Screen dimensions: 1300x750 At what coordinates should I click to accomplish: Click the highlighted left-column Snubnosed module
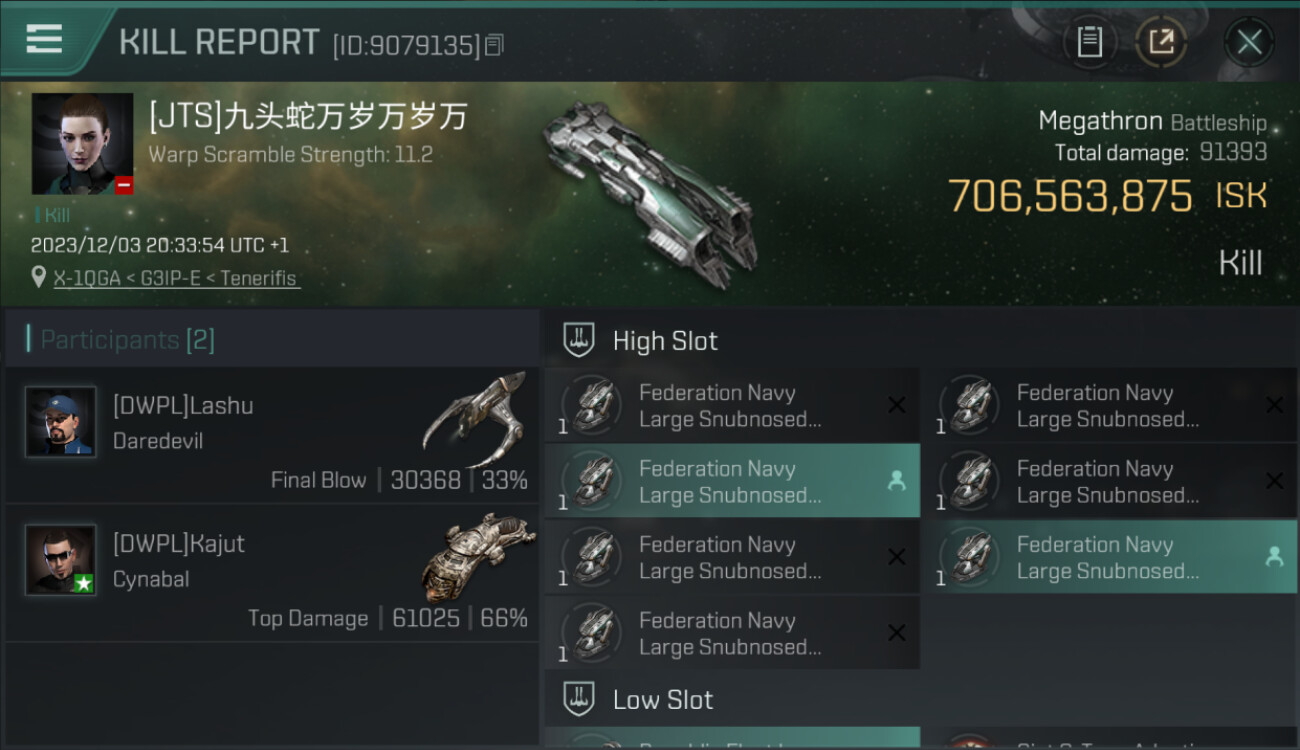pos(731,481)
